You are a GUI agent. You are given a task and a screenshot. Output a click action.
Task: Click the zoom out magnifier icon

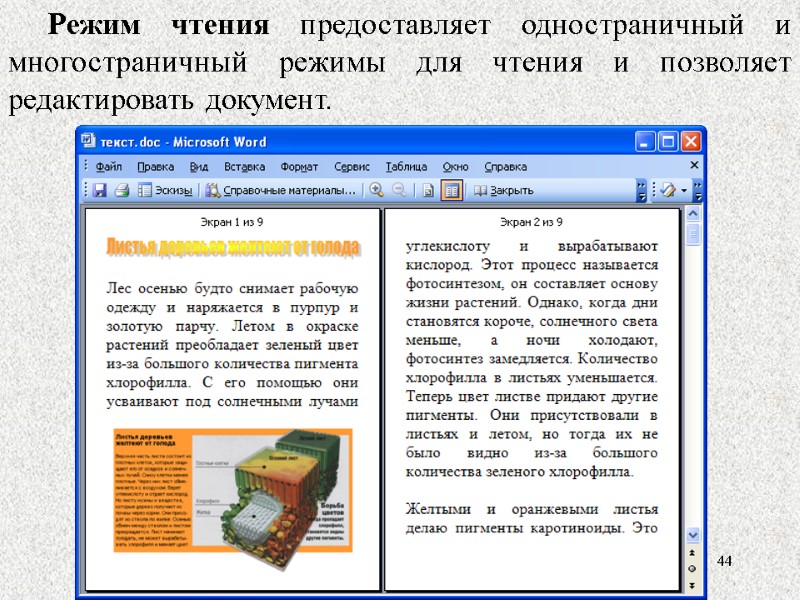(x=399, y=190)
